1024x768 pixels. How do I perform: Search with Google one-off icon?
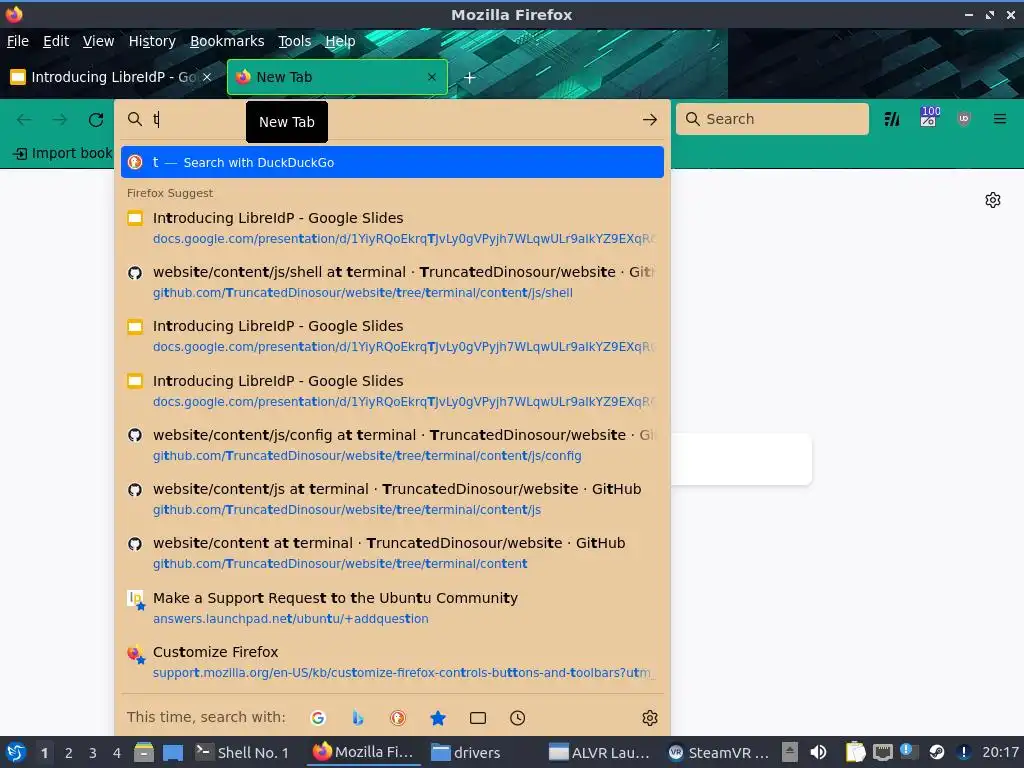pos(318,718)
